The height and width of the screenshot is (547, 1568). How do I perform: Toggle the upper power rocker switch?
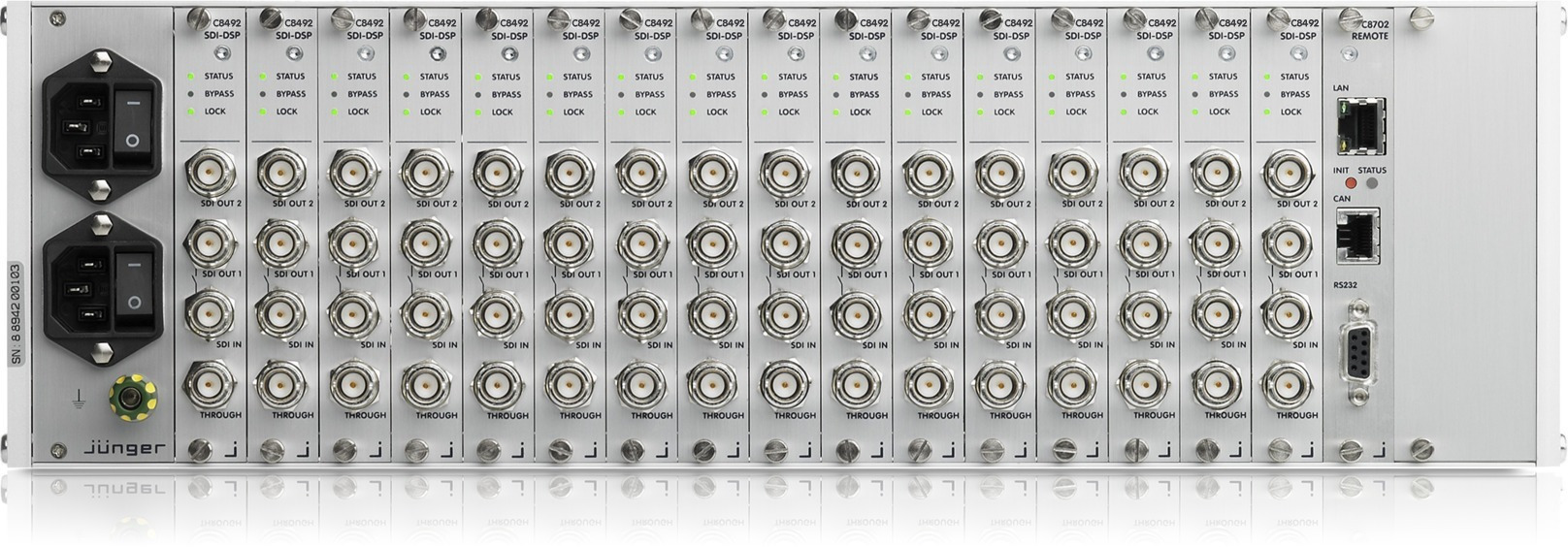click(x=133, y=124)
